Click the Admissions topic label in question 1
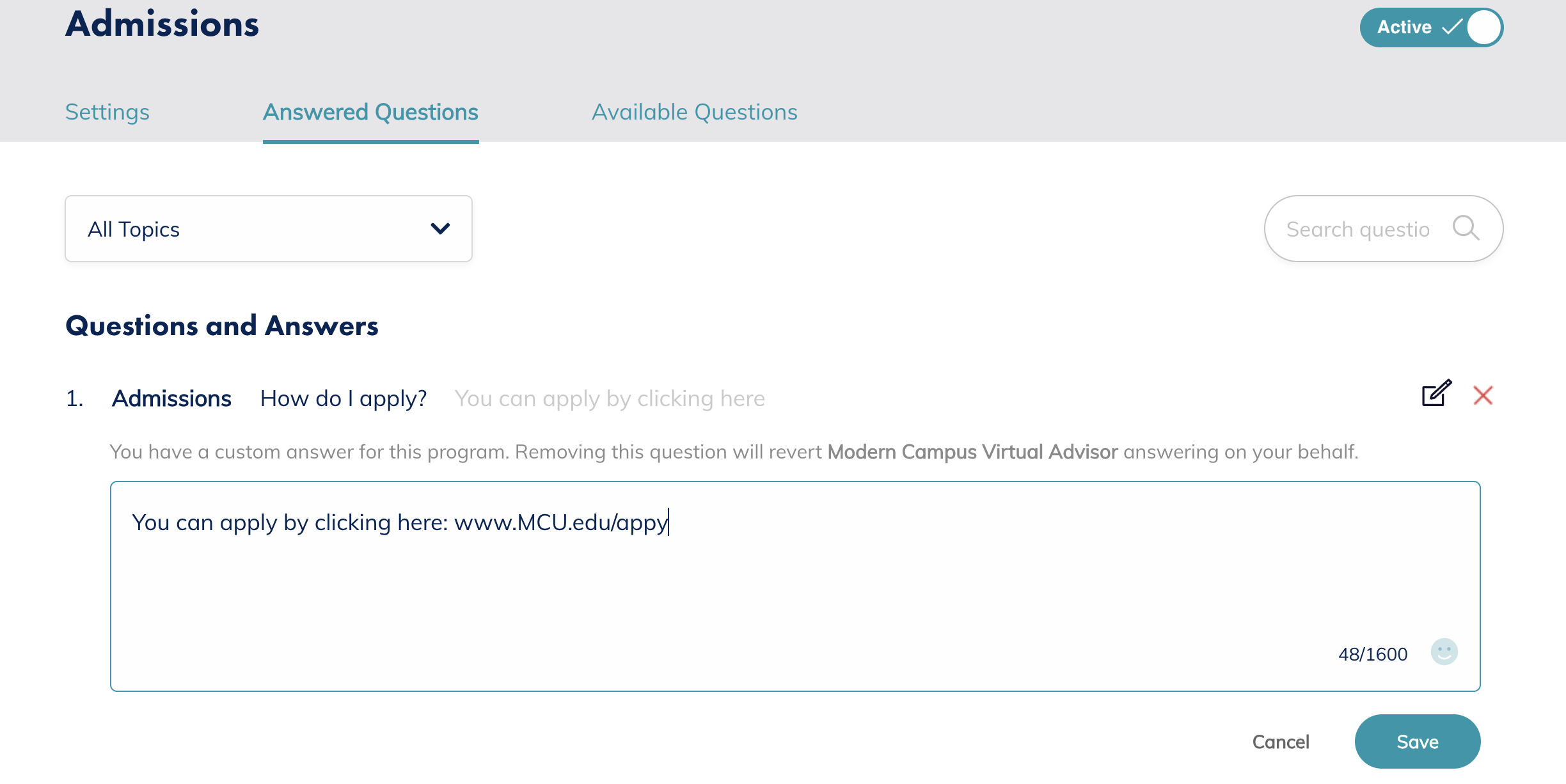 171,398
